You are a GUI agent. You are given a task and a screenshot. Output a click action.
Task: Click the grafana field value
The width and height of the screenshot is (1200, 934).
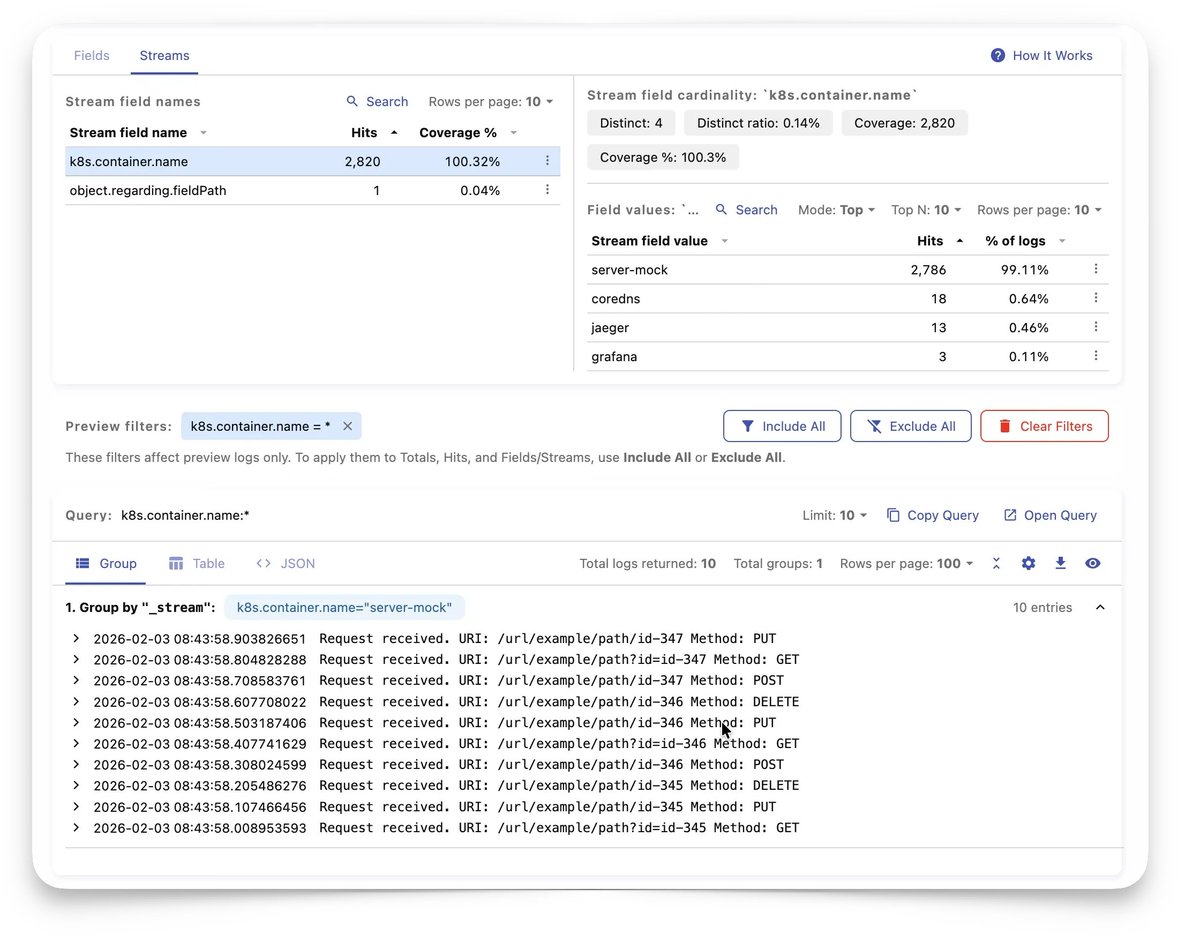(614, 356)
